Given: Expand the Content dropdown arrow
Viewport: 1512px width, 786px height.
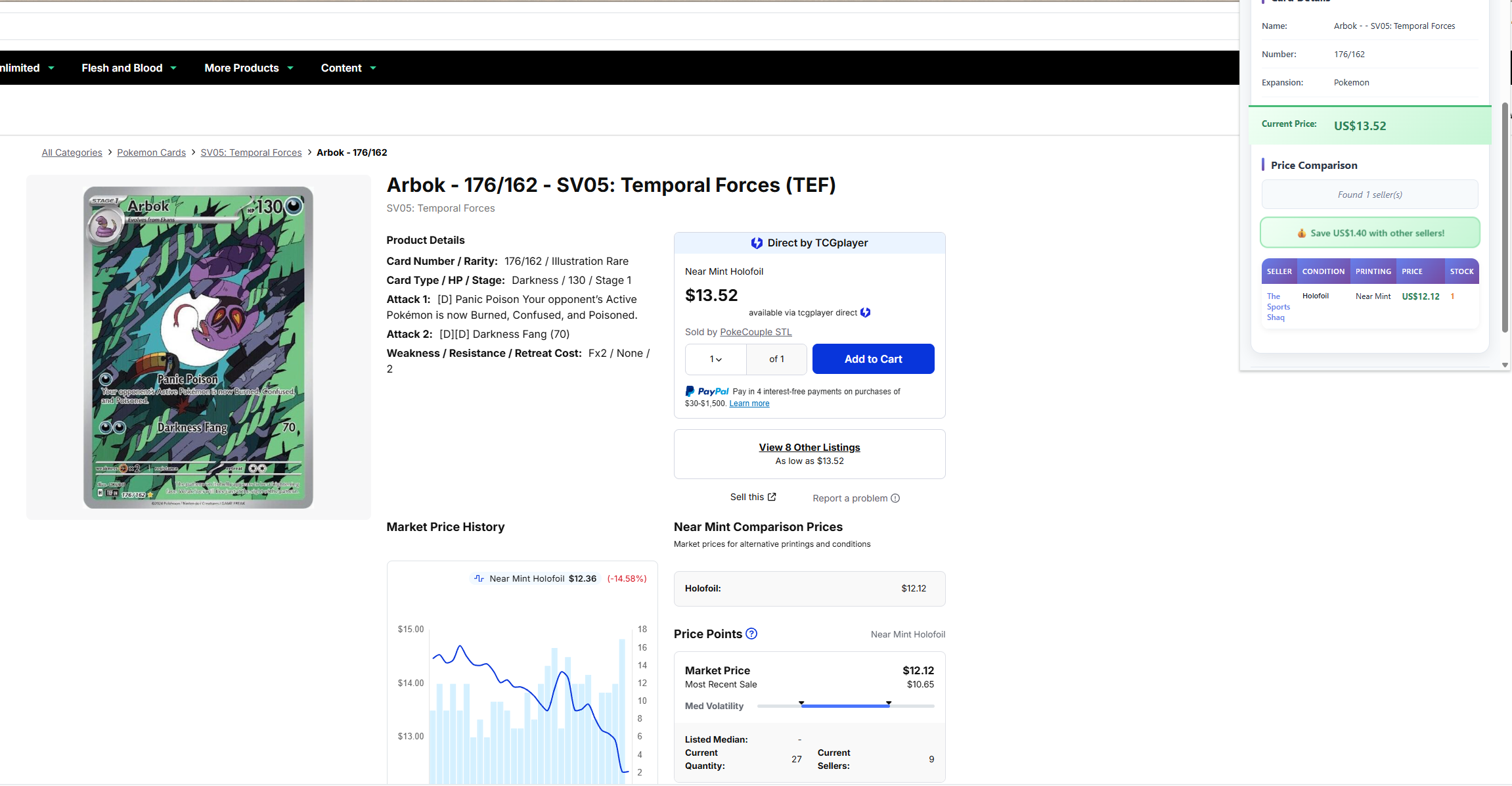Looking at the screenshot, I should (x=373, y=68).
